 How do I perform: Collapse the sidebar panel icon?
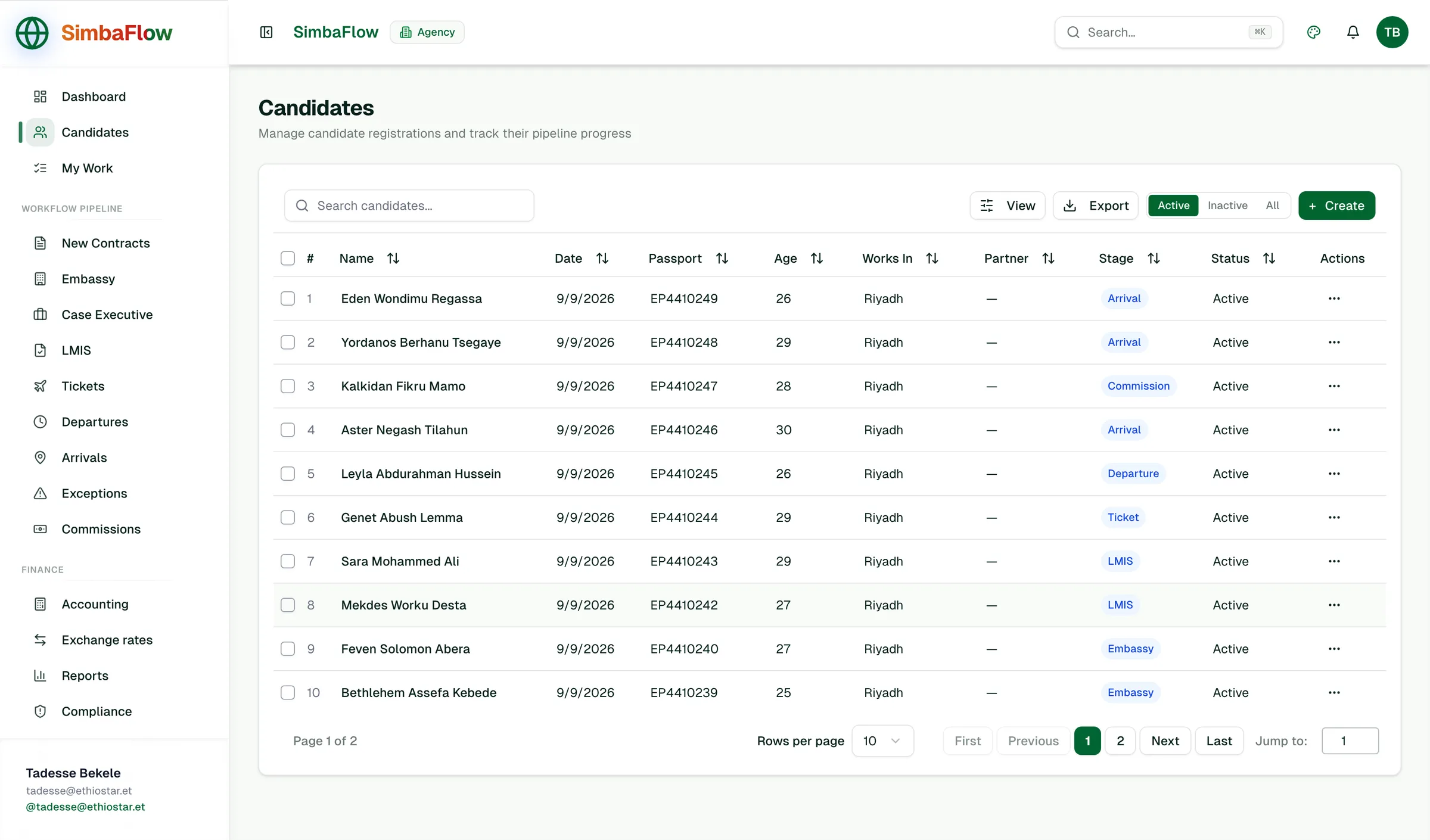(x=266, y=32)
